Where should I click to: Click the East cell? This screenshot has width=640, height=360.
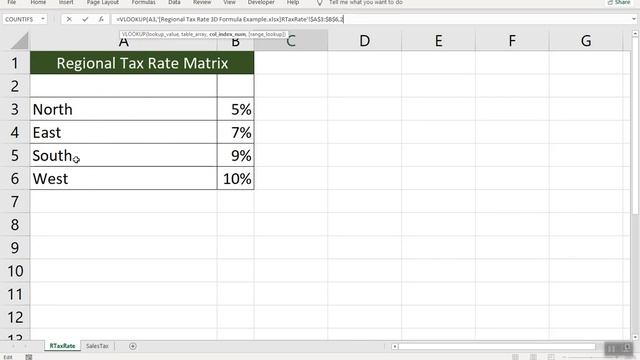(123, 132)
